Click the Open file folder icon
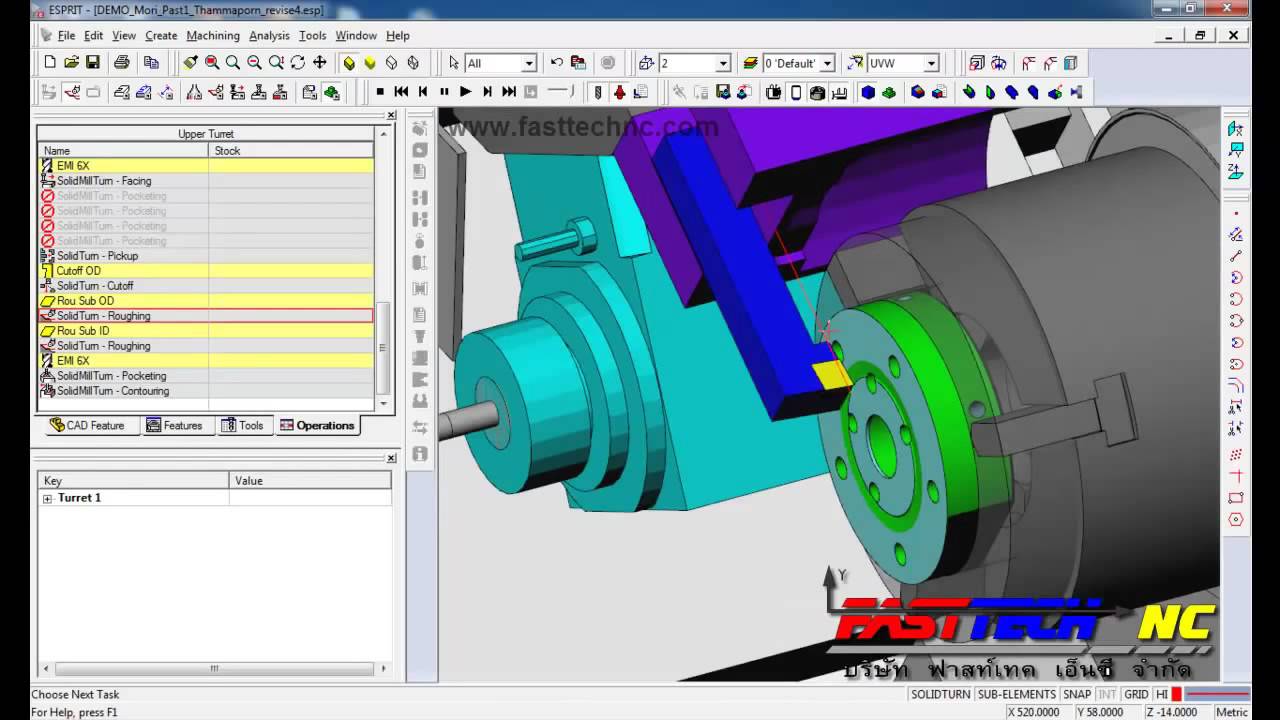1280x720 pixels. point(71,62)
